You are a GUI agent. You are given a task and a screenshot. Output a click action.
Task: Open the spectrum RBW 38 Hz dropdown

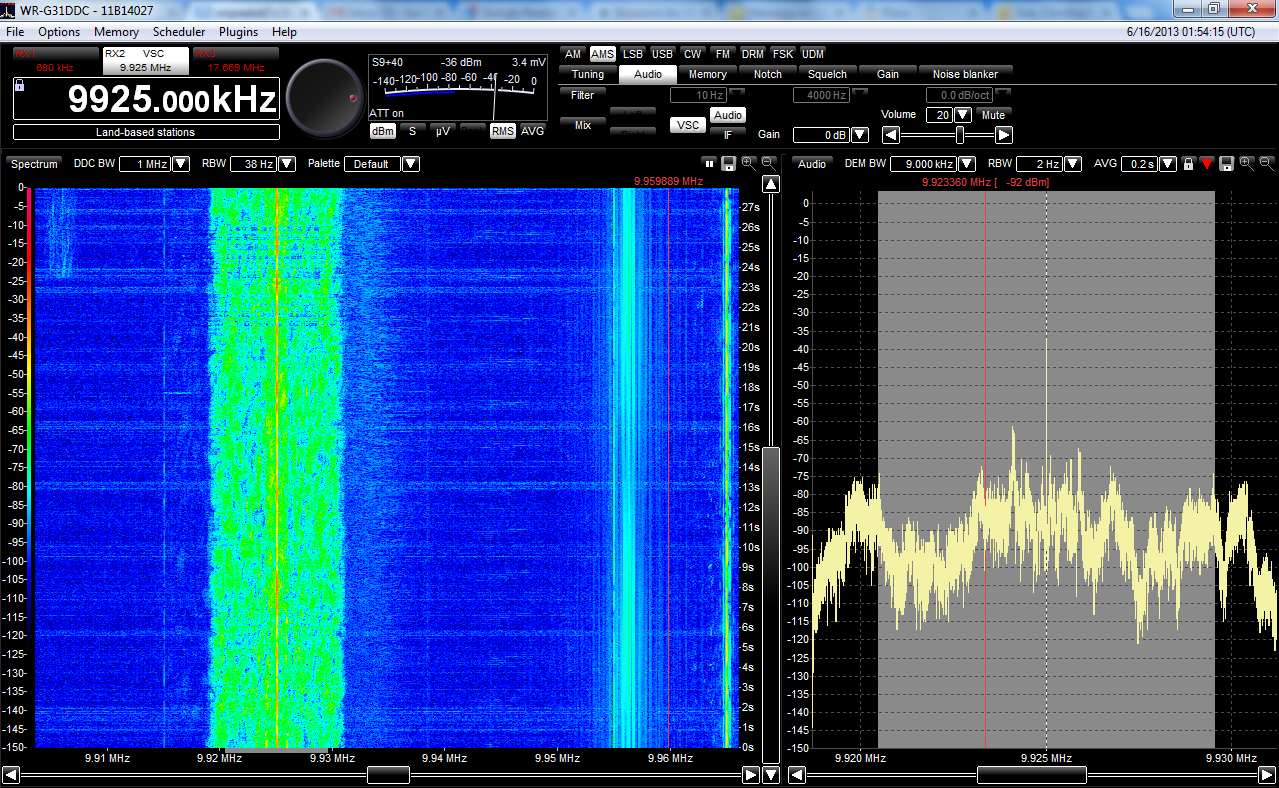click(x=287, y=164)
